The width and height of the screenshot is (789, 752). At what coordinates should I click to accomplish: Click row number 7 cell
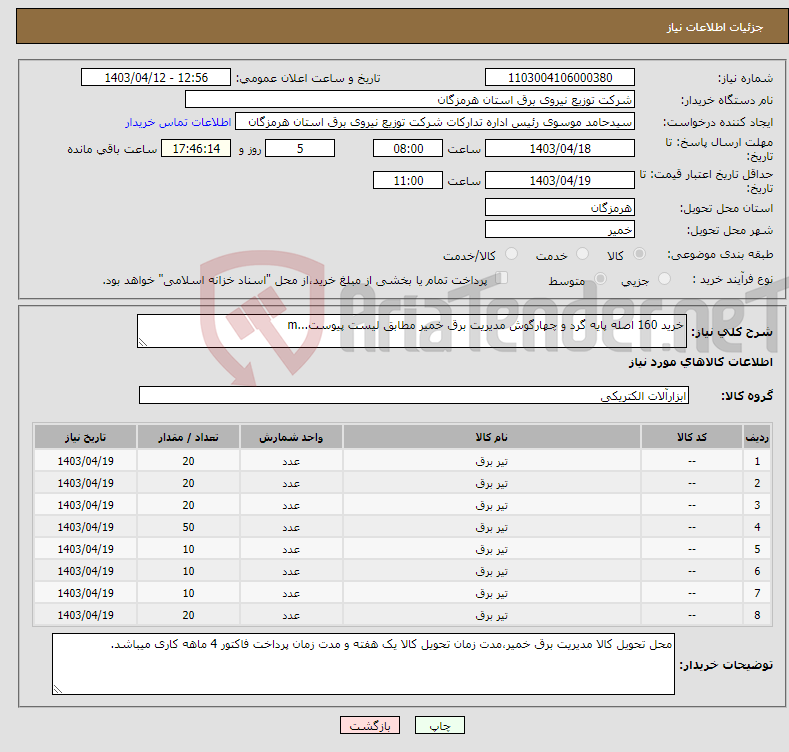click(757, 593)
